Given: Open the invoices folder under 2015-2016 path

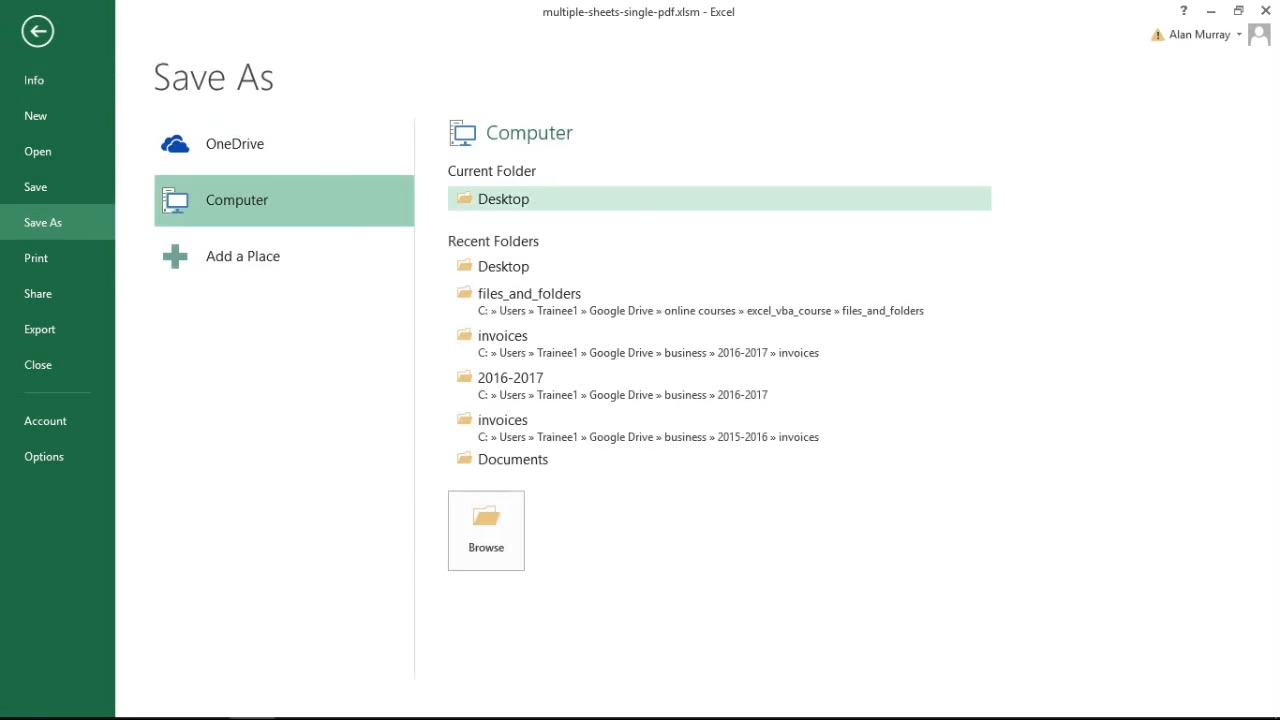Looking at the screenshot, I should 719,427.
